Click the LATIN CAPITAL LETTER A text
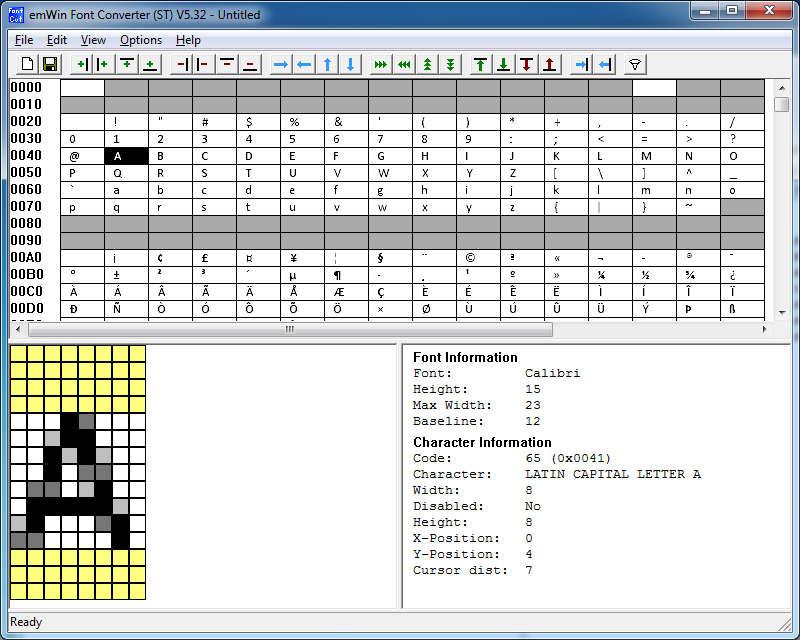The height and width of the screenshot is (640, 800). pos(613,474)
